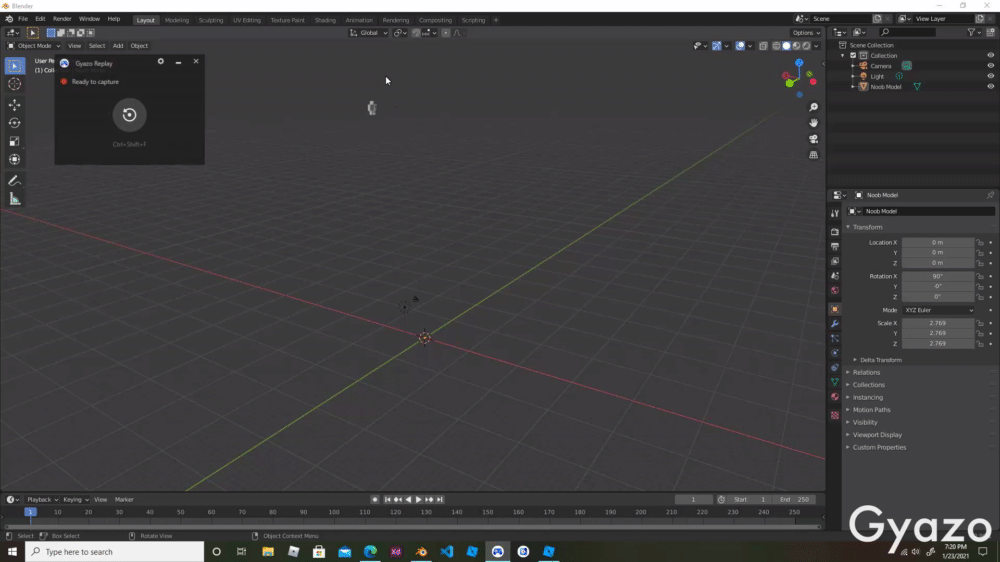Expand the Relations panel
Image resolution: width=1000 pixels, height=562 pixels.
866,372
